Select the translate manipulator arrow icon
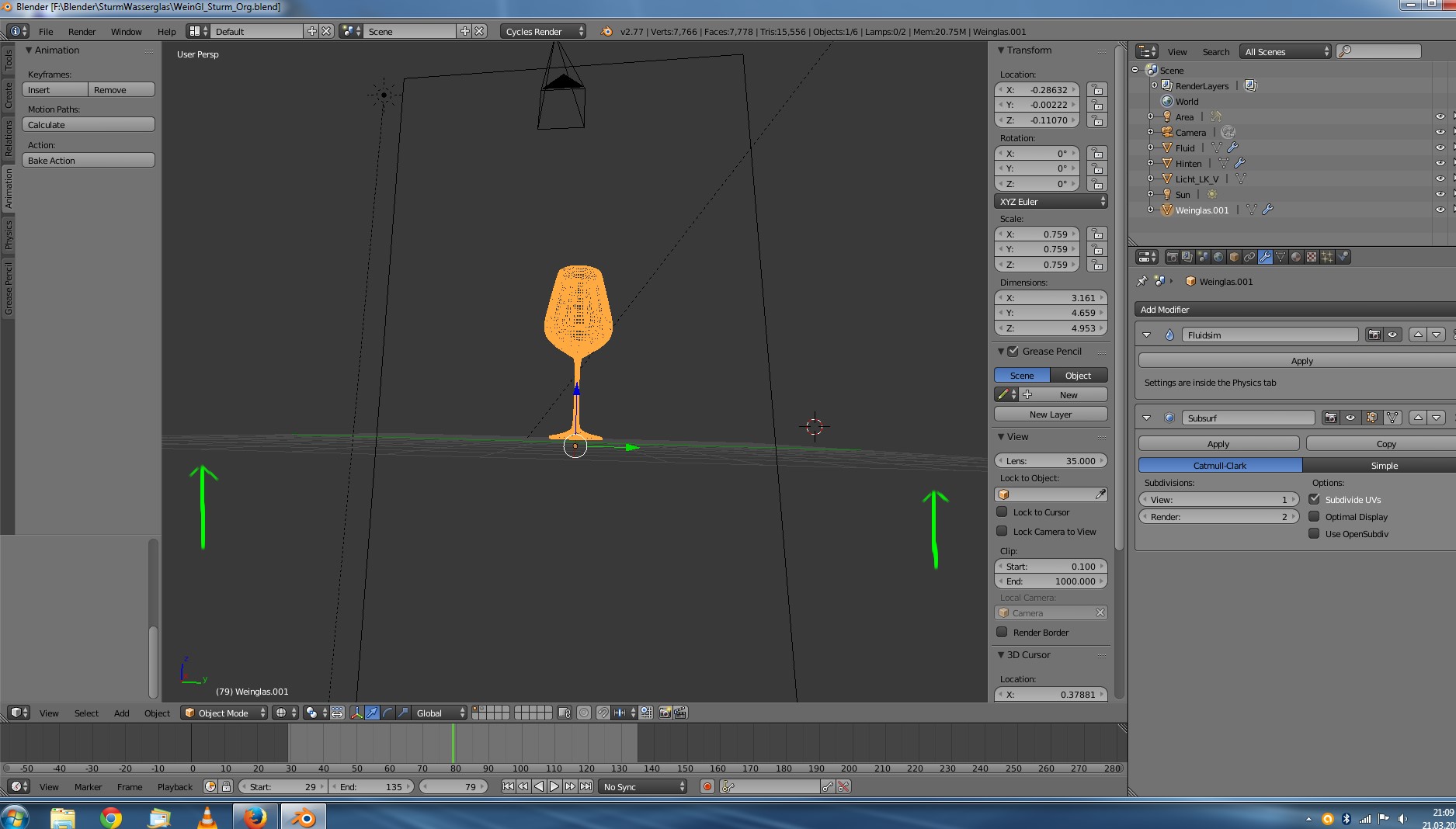Viewport: 1456px width, 829px height. [x=372, y=713]
